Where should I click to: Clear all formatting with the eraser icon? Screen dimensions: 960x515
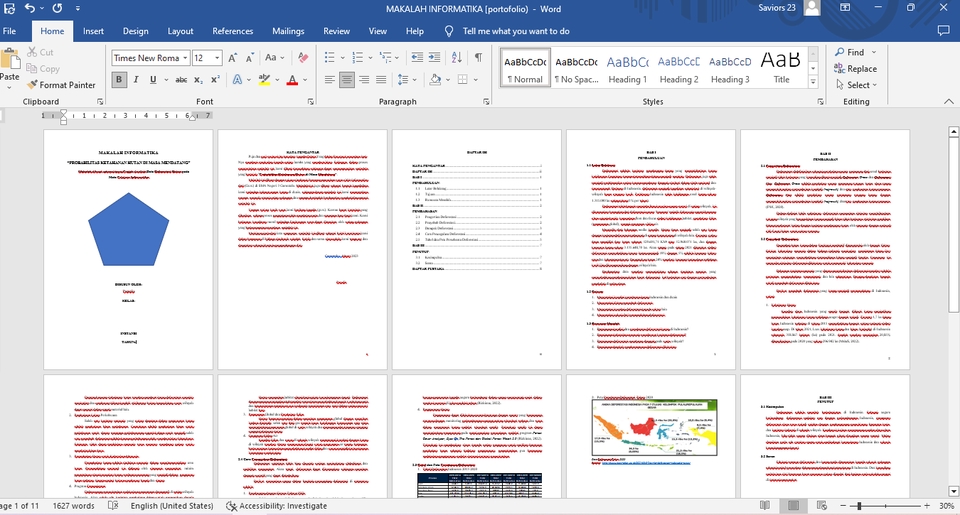(303, 58)
